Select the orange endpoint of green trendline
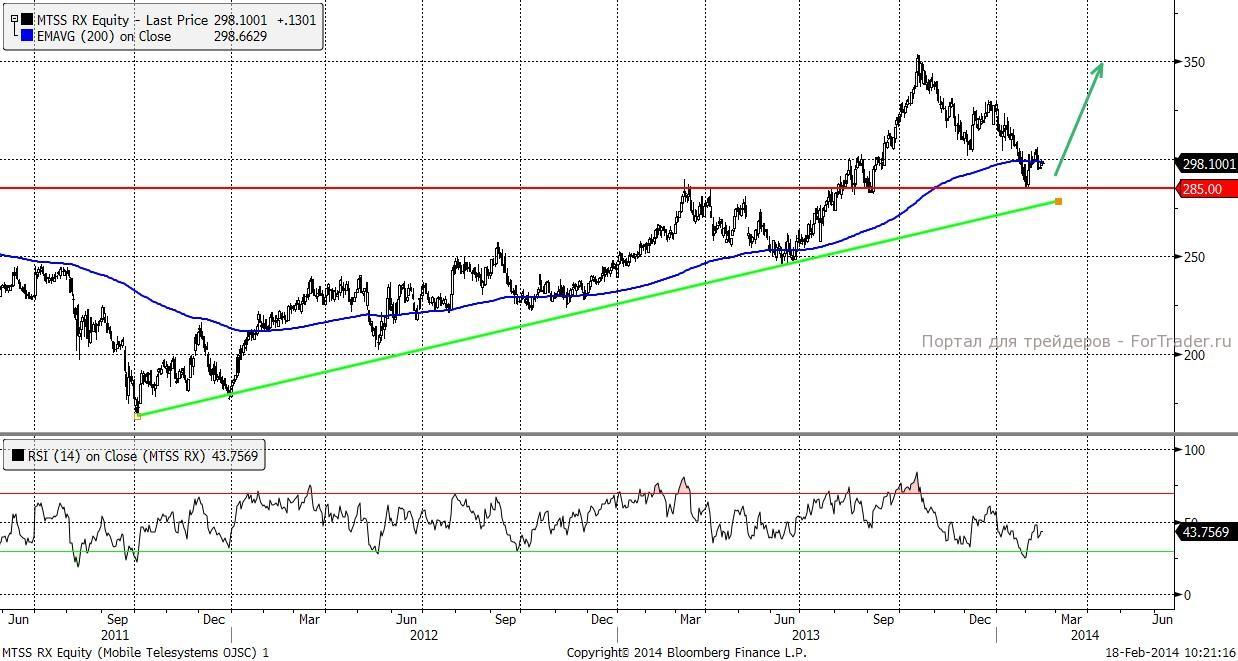The height and width of the screenshot is (661, 1238). click(x=1058, y=202)
